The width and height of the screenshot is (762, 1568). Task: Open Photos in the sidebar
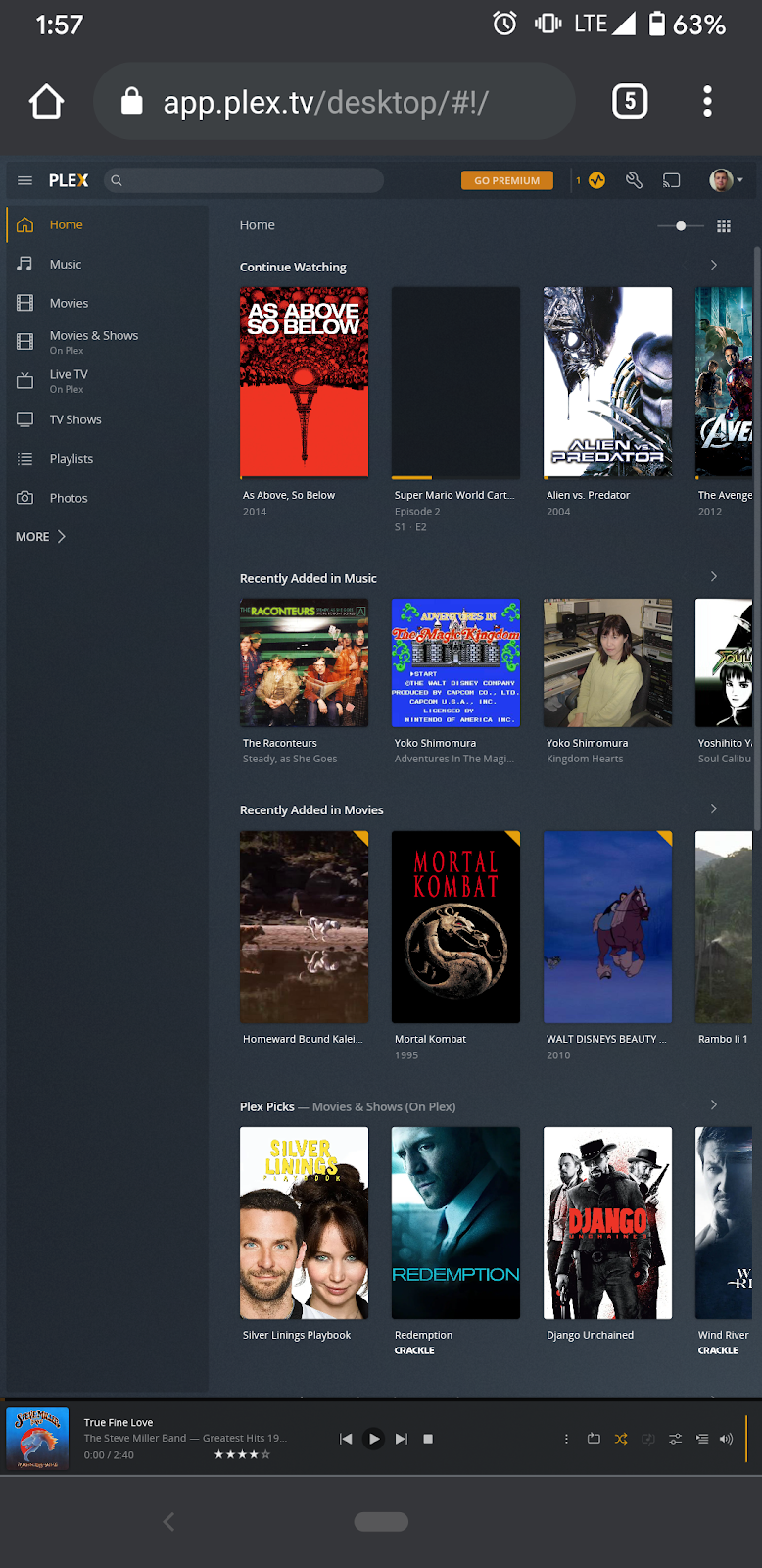pyautogui.click(x=106, y=498)
